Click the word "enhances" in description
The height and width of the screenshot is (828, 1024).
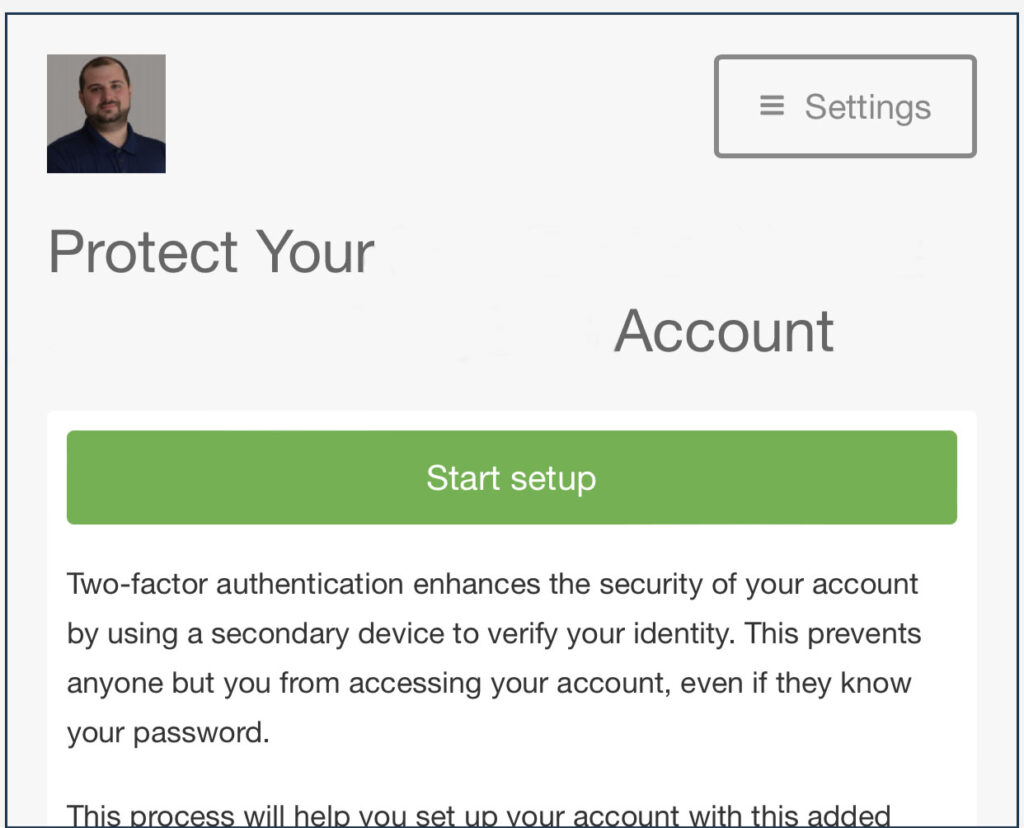click(477, 584)
